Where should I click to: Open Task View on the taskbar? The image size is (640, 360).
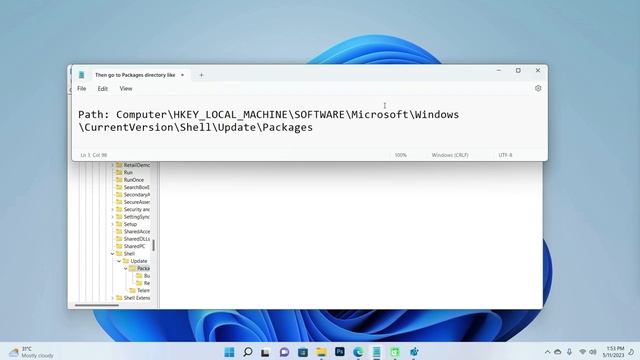pyautogui.click(x=265, y=352)
